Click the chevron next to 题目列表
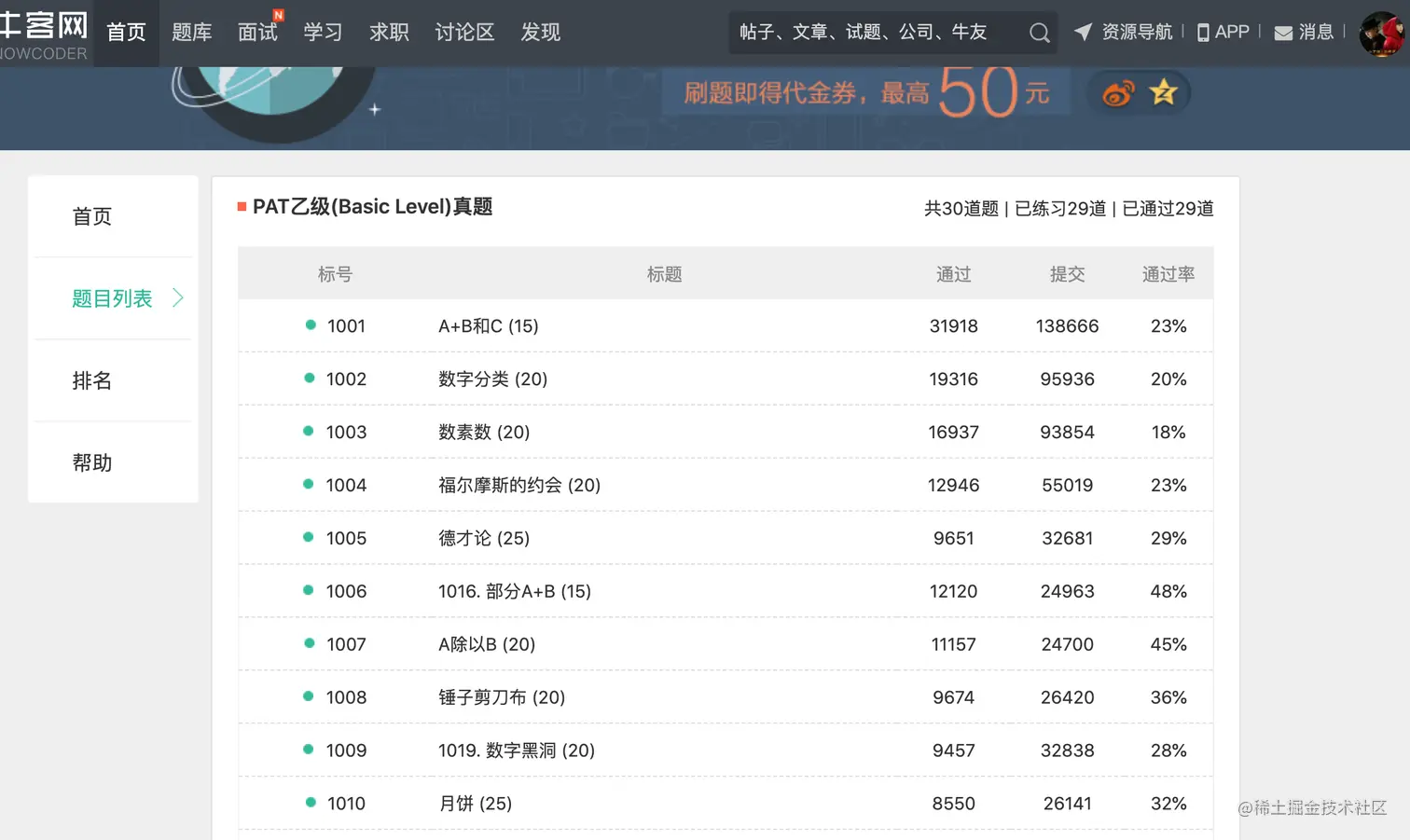This screenshot has width=1410, height=840. click(x=177, y=298)
